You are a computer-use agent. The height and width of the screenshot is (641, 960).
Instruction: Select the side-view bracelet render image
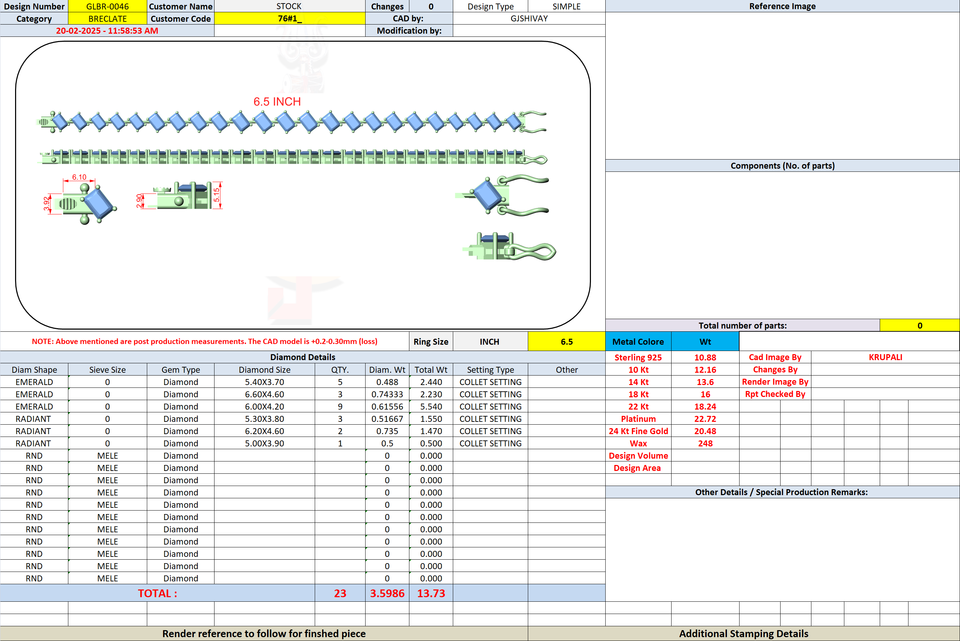[293, 157]
